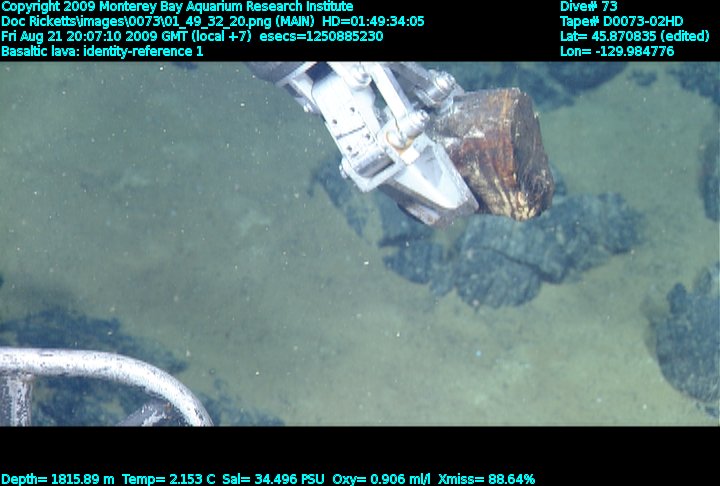The image size is (720, 486).
Task: Click the 'Tape# D0073-02HD' label
Action: pos(621,22)
